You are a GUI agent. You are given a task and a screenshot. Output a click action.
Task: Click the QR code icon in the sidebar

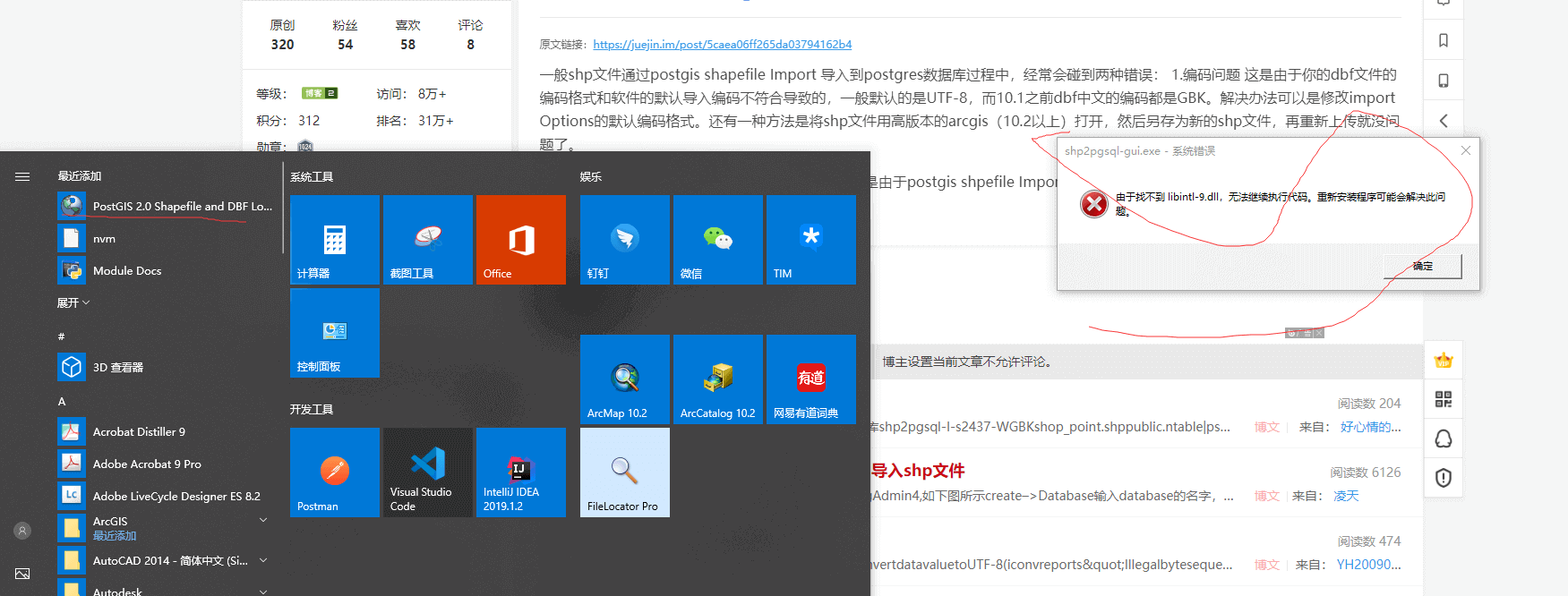1444,399
